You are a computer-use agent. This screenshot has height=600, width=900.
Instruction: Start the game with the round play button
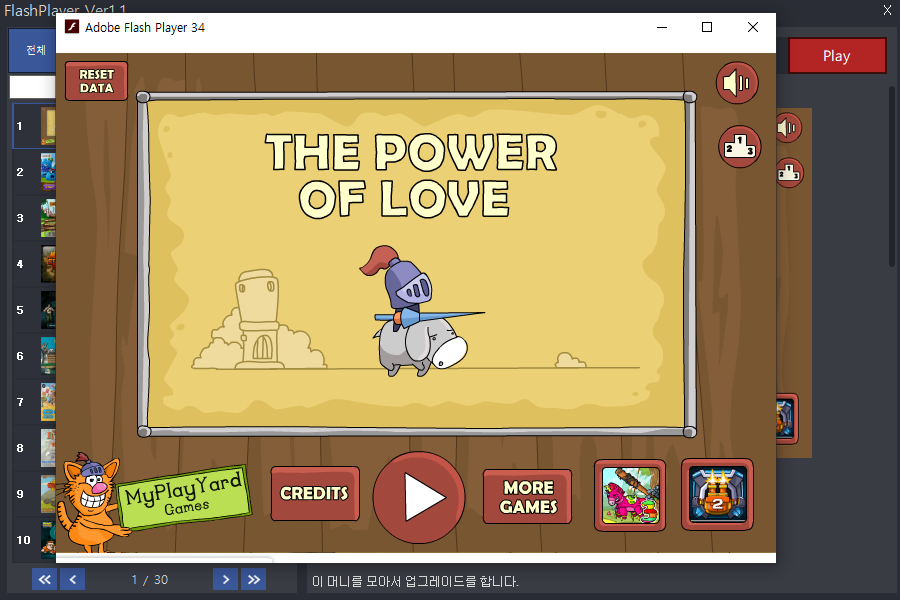(419, 497)
